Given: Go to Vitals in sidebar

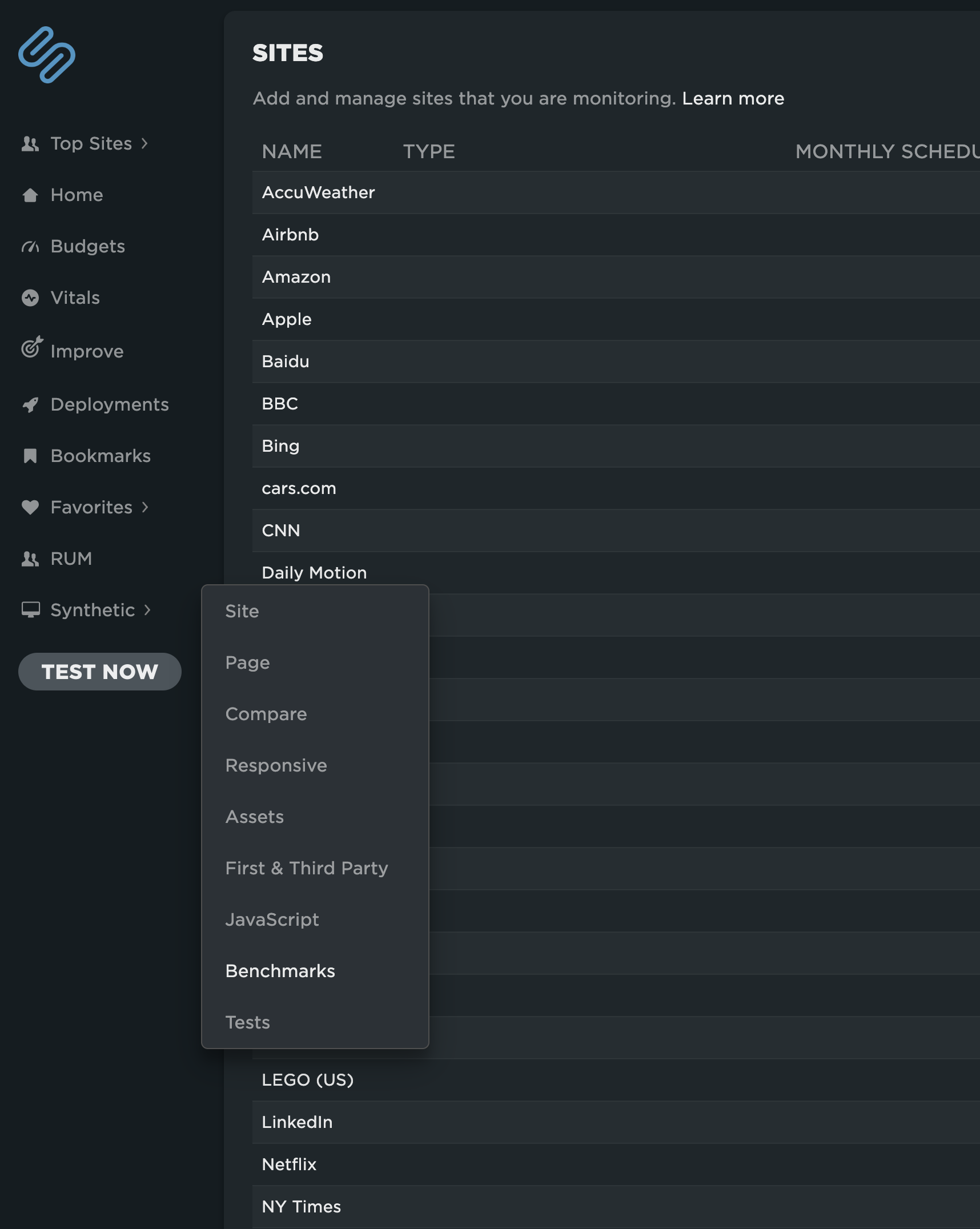Looking at the screenshot, I should coord(75,298).
